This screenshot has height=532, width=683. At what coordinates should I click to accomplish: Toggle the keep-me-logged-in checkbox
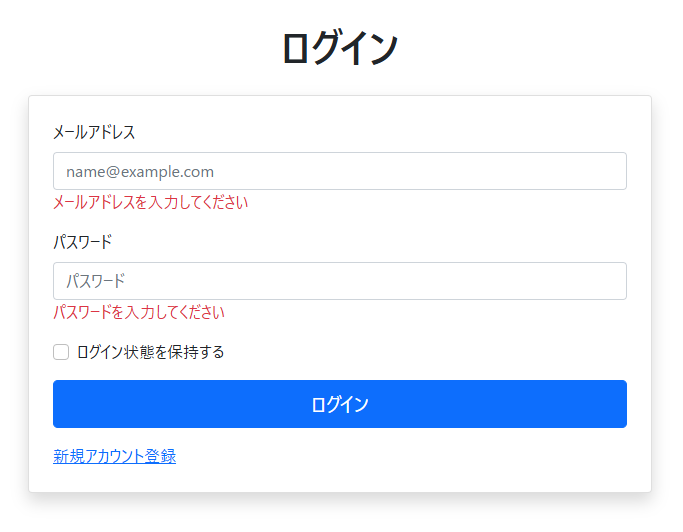click(x=61, y=352)
